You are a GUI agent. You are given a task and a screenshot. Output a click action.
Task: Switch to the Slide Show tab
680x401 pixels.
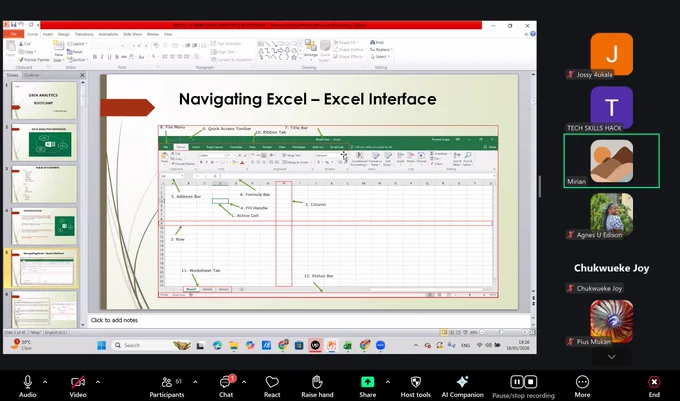pyautogui.click(x=132, y=34)
